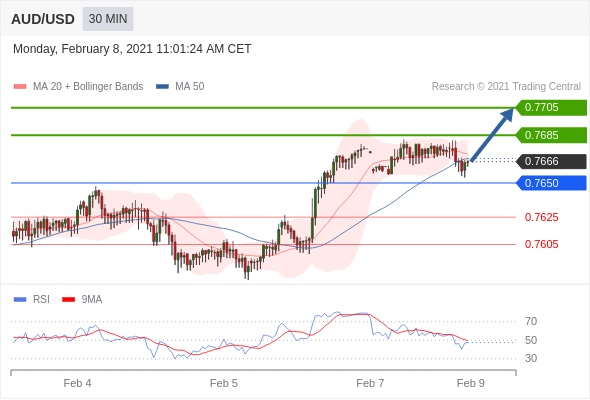Toggle MA 20 + Bollinger Bands legend
590x400 pixels.
pyautogui.click(x=78, y=87)
